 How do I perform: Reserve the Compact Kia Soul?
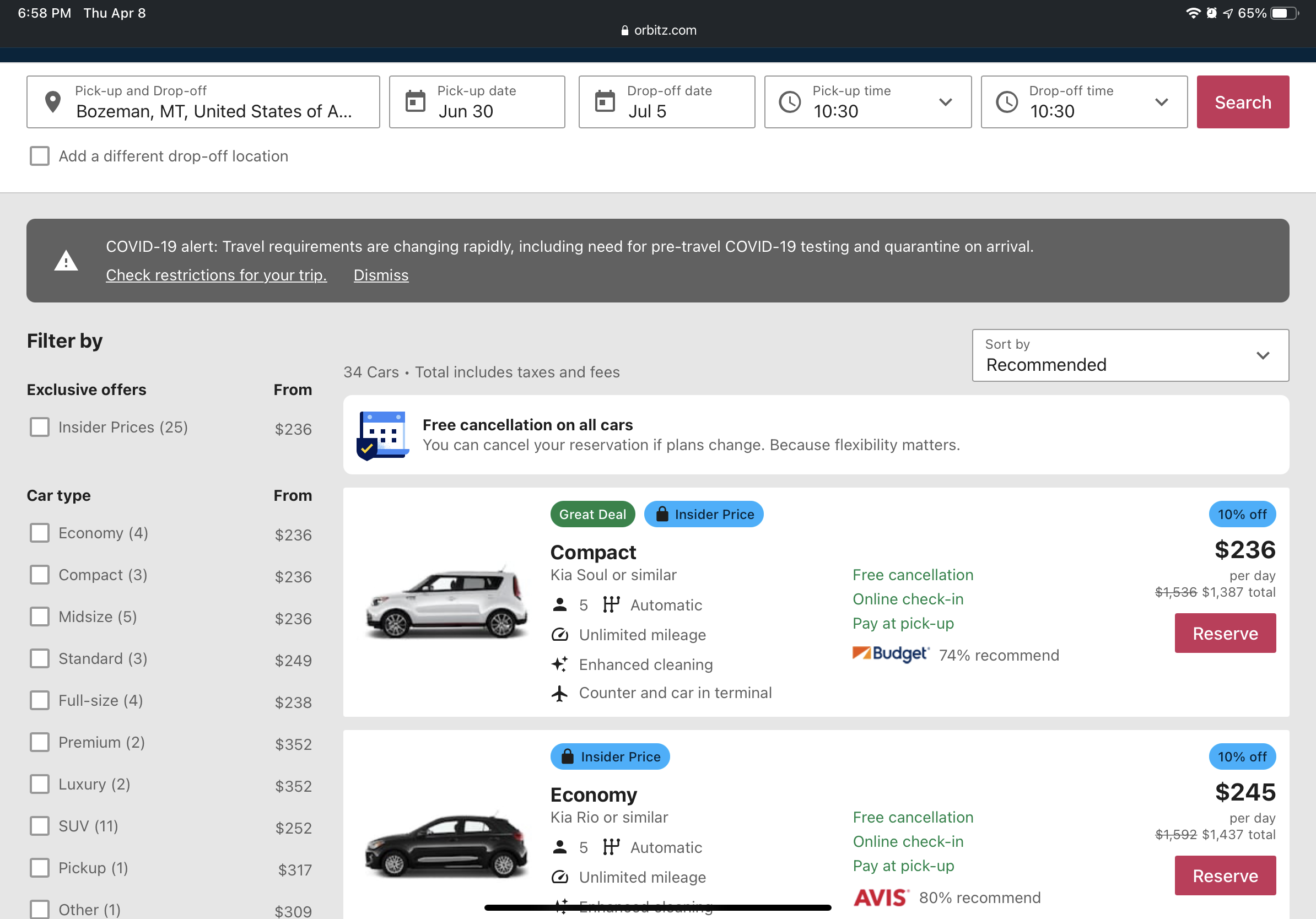tap(1225, 633)
